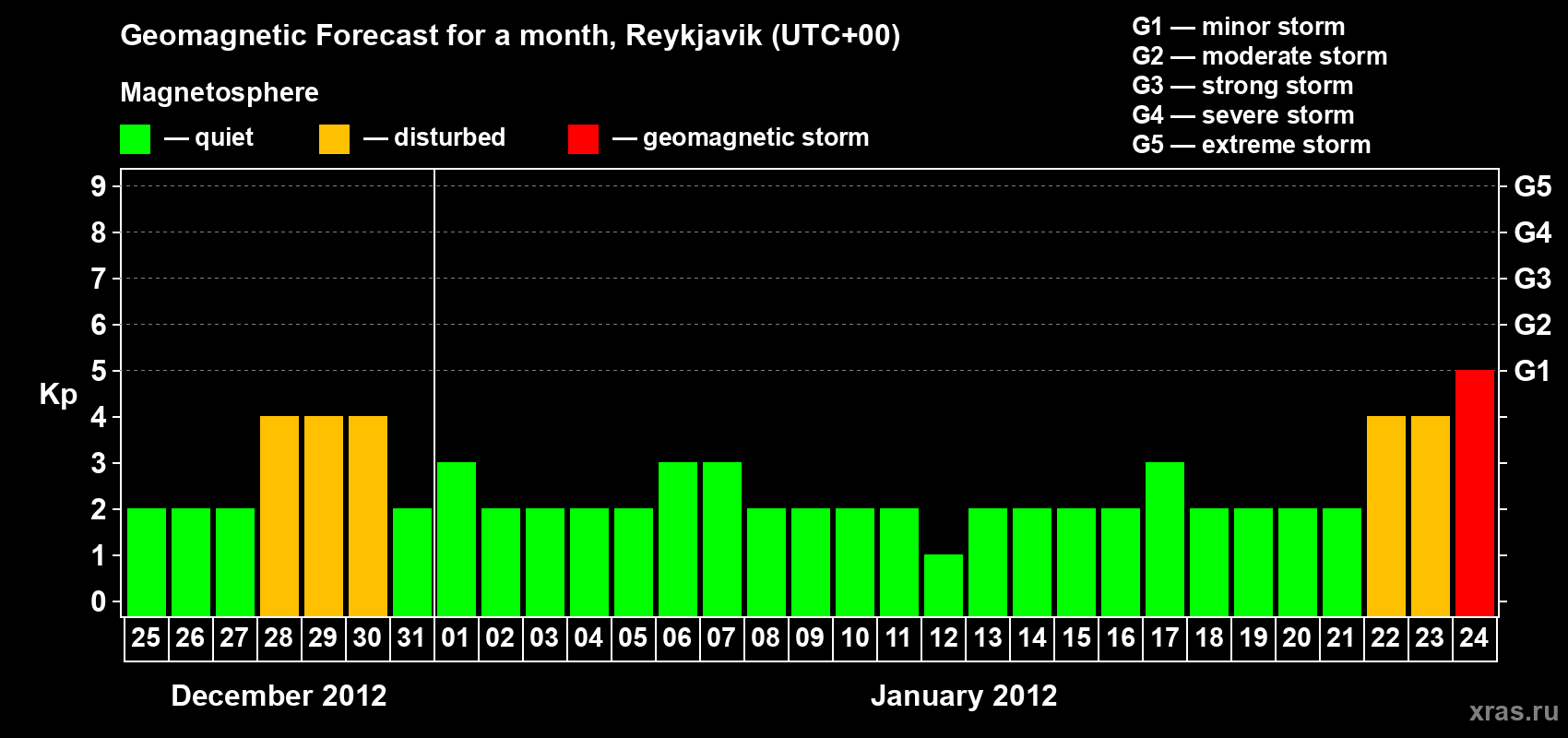Image resolution: width=1568 pixels, height=738 pixels.
Task: Click the Kp value 5 axis label
Action: click(x=99, y=371)
